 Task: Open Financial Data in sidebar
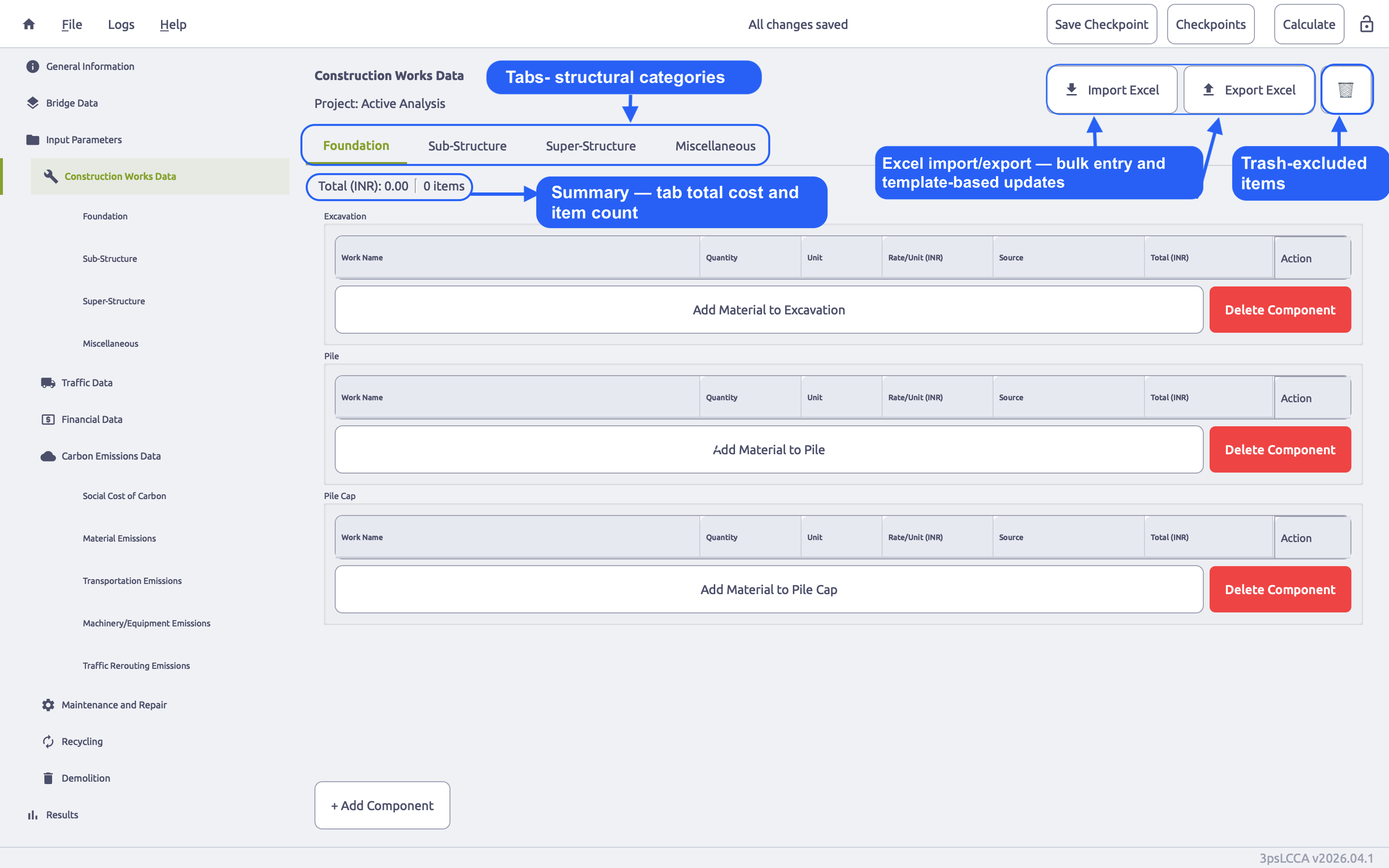click(x=92, y=420)
